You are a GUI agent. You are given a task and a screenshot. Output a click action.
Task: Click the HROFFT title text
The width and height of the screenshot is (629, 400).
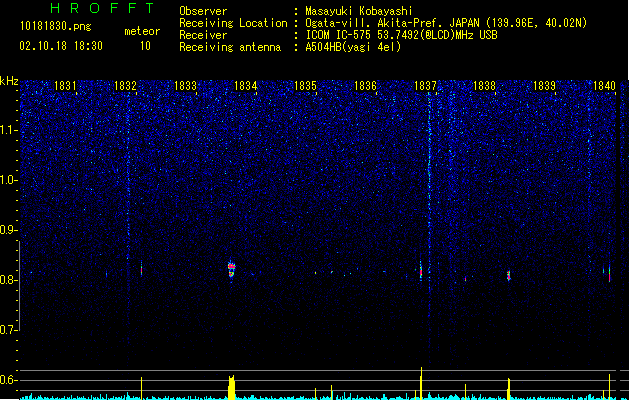[102, 8]
